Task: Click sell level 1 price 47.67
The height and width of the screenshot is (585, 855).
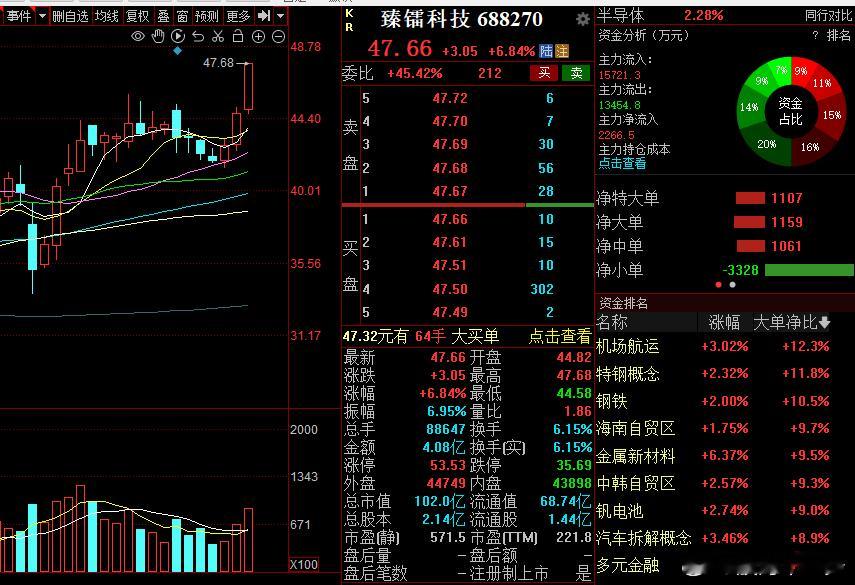Action: [x=450, y=191]
